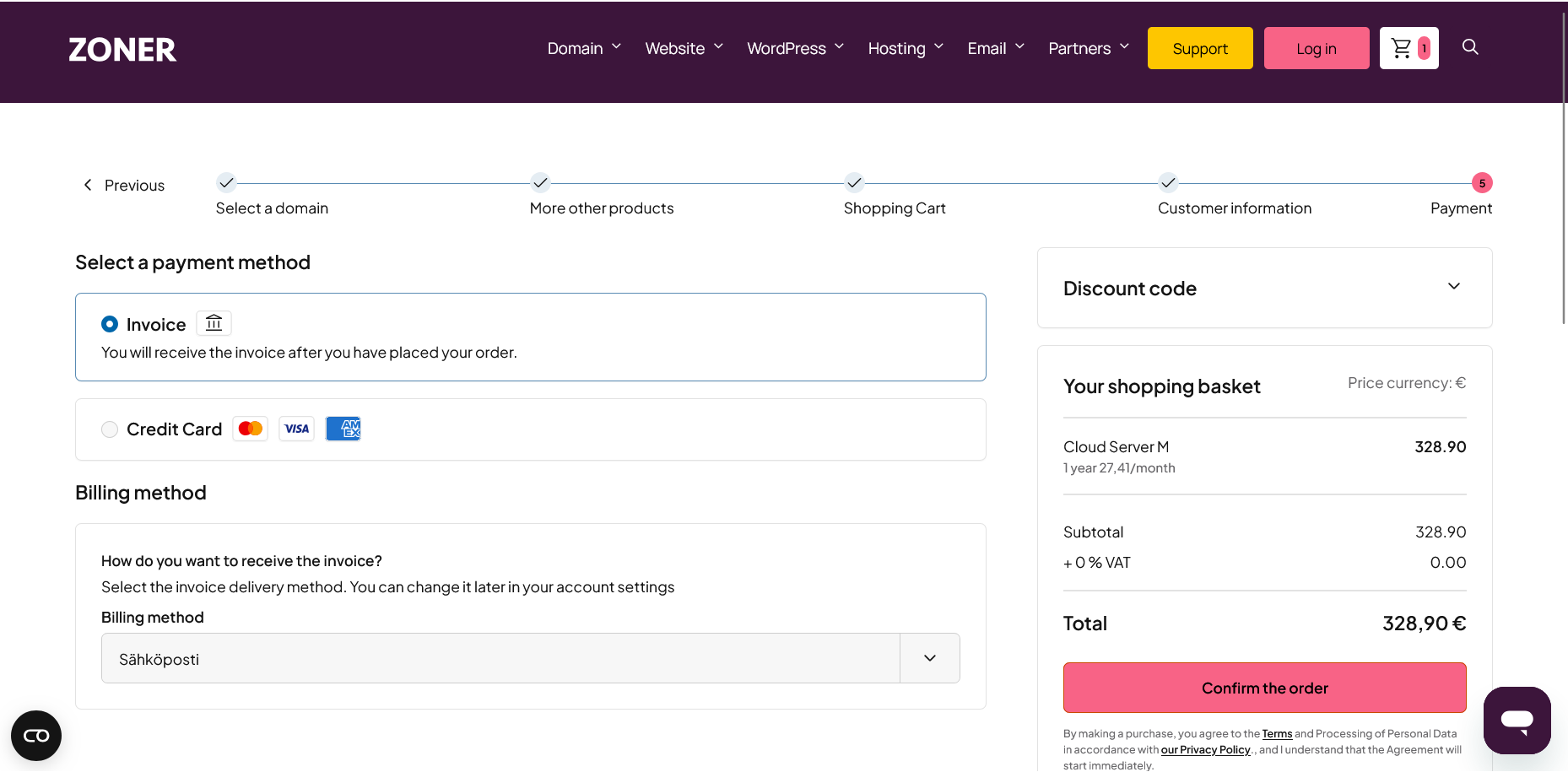This screenshot has width=1568, height=772.
Task: Open the cookie consent round icon
Action: [x=36, y=736]
